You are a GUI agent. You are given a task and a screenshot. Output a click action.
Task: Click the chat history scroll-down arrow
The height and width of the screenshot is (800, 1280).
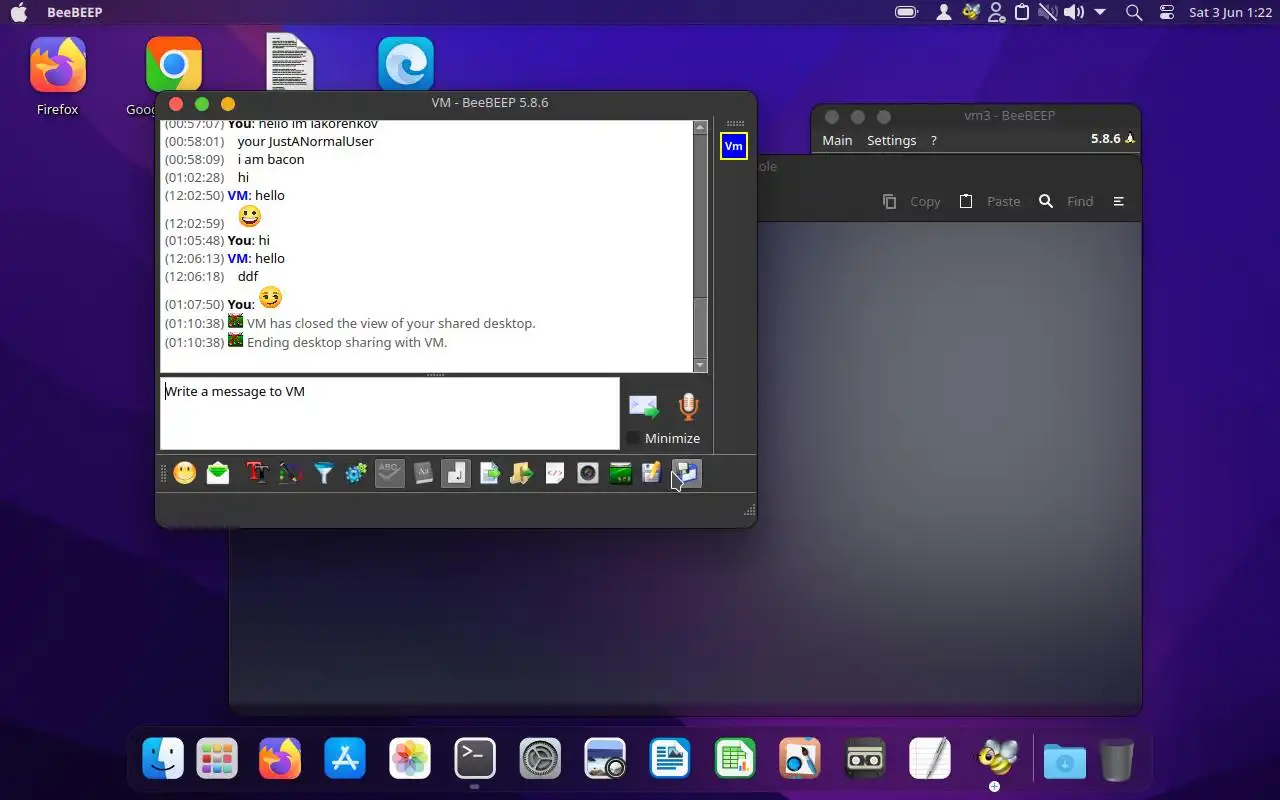tap(700, 365)
